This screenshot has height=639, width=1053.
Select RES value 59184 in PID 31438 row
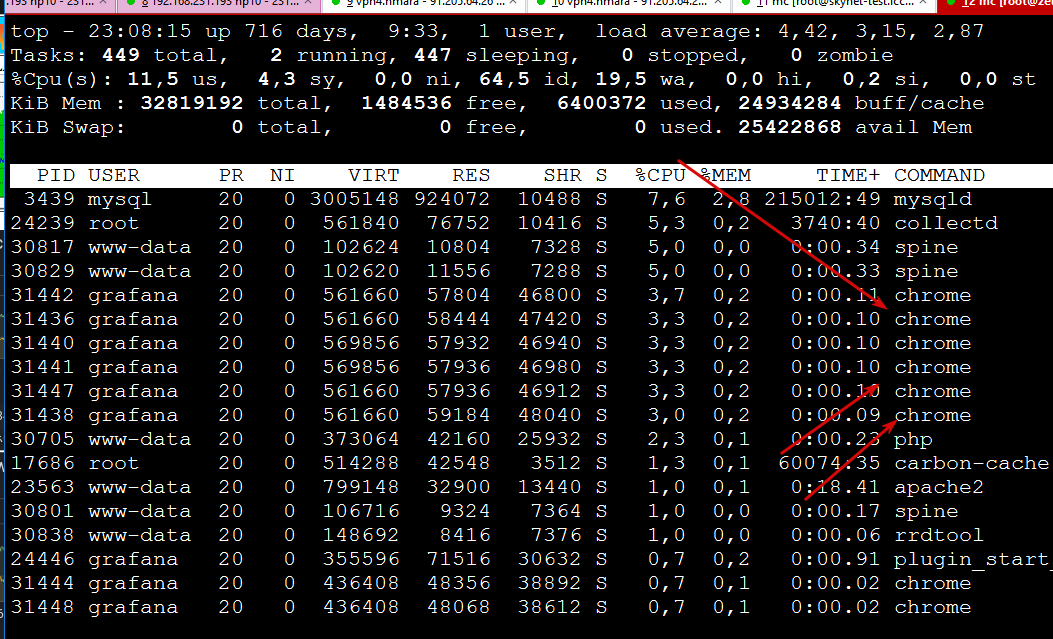458,416
